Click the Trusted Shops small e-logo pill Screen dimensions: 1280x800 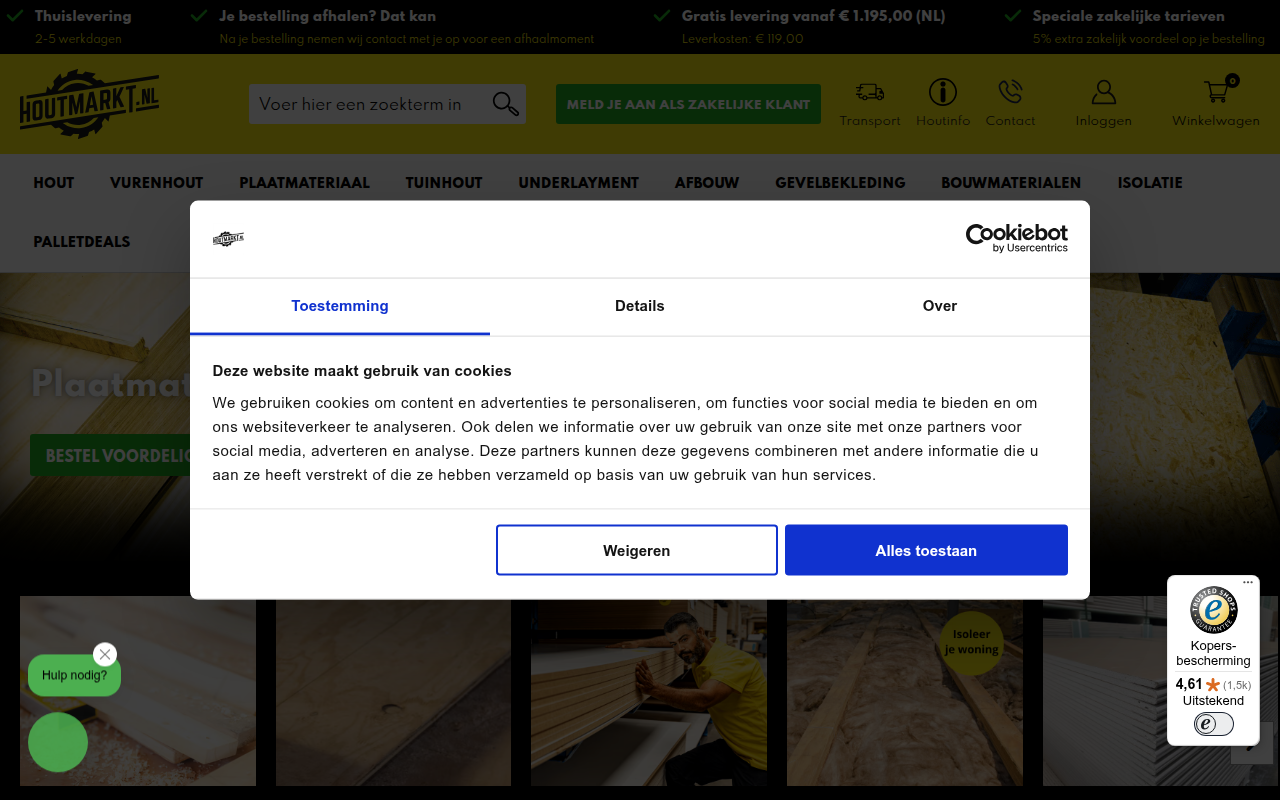[1213, 724]
